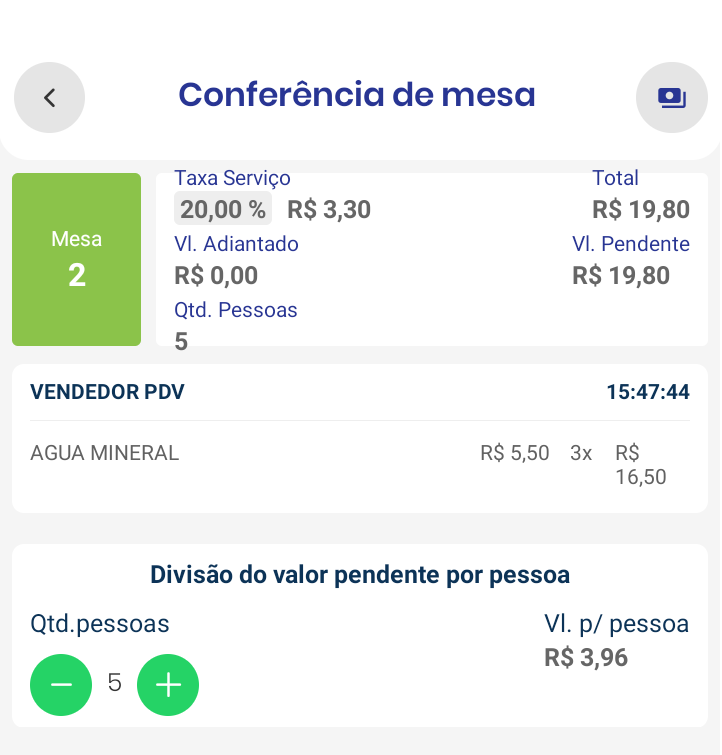This screenshot has height=755, width=722.
Task: Click the item subtotal R$ 16,50
Action: [641, 465]
